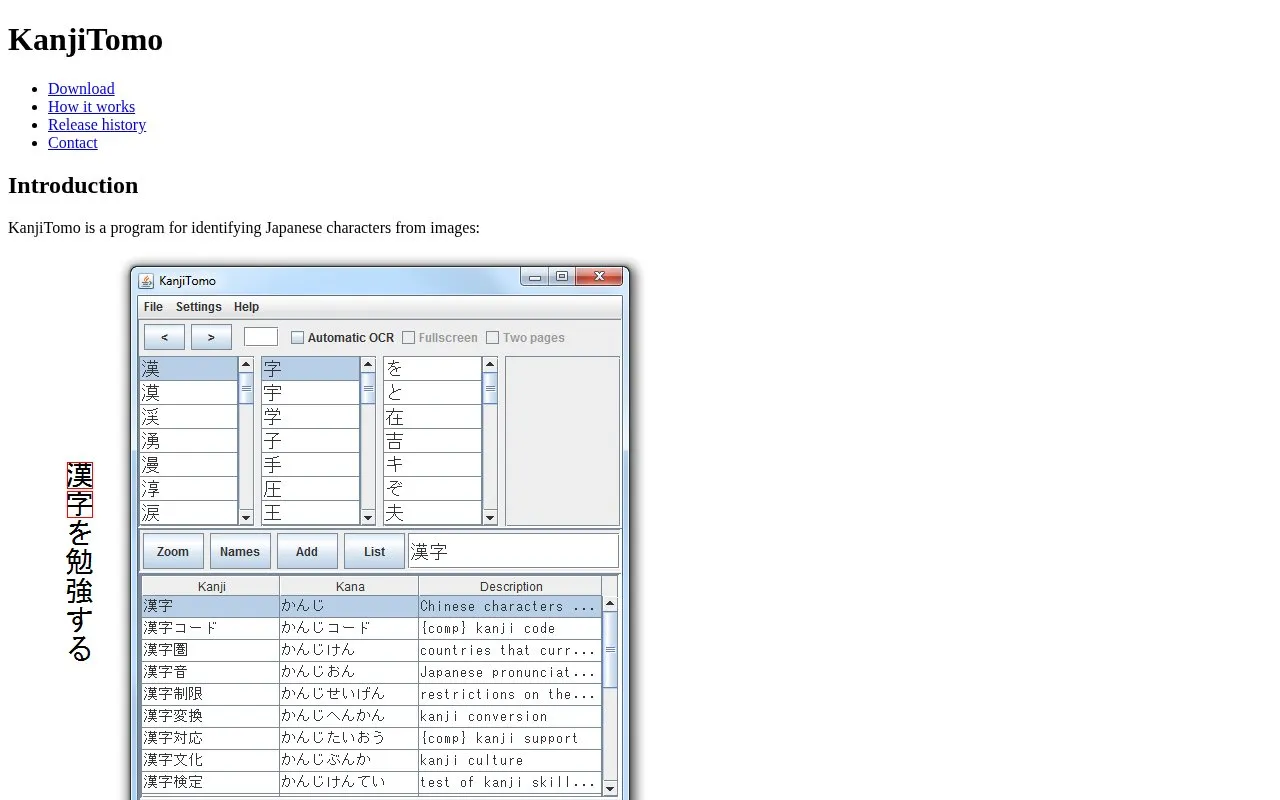Close the KanjiTomo window
Viewport: 1280px width, 800px height.
coord(600,277)
